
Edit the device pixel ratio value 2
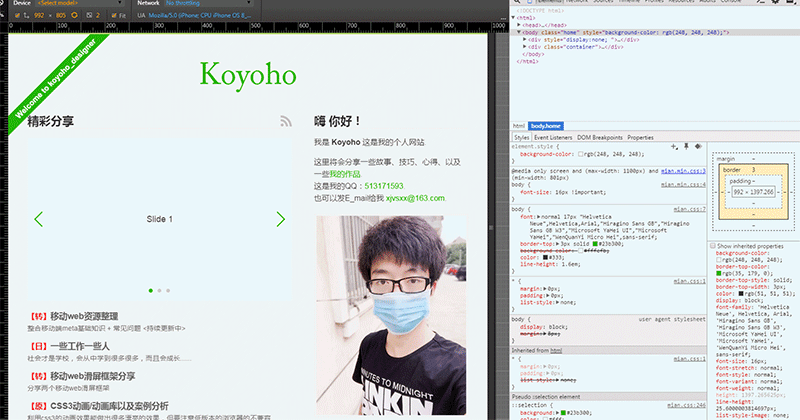click(x=98, y=15)
